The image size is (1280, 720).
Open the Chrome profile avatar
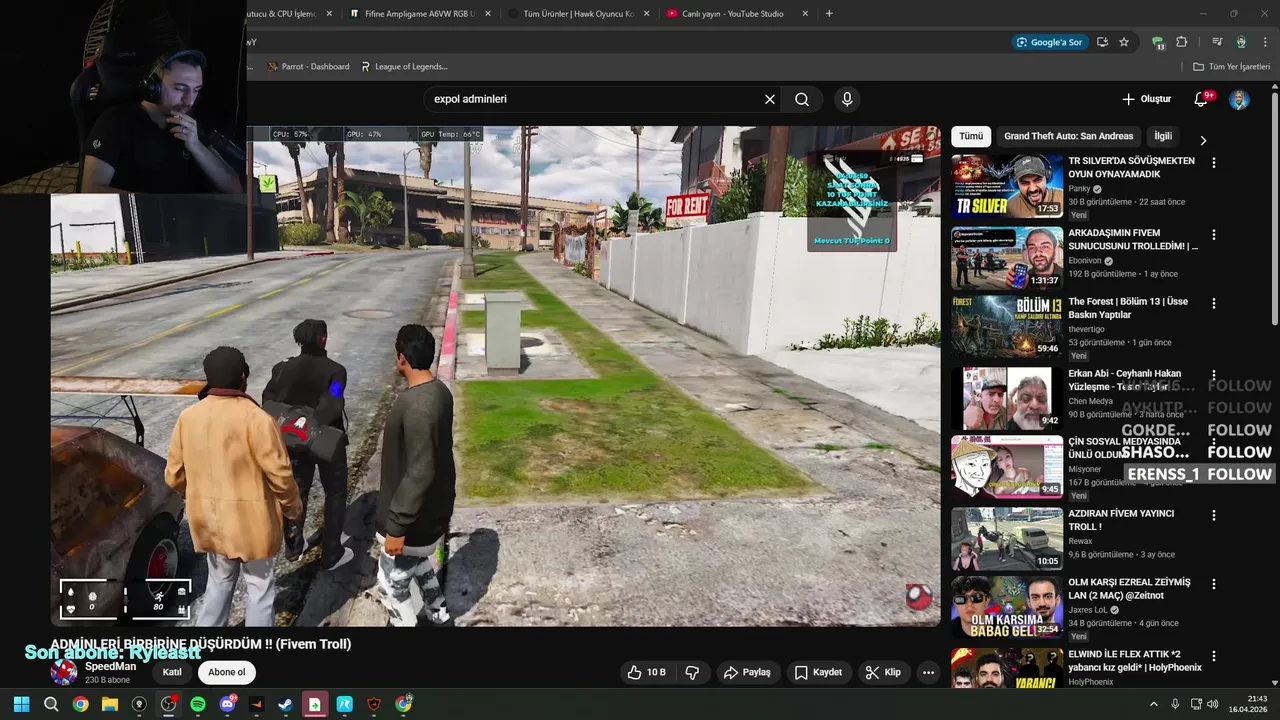[1241, 42]
